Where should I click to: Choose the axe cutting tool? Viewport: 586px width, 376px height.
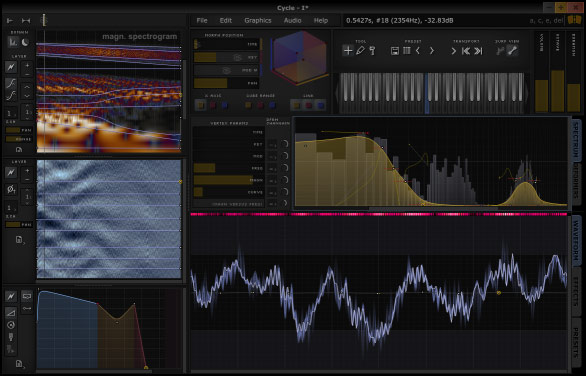pos(372,50)
